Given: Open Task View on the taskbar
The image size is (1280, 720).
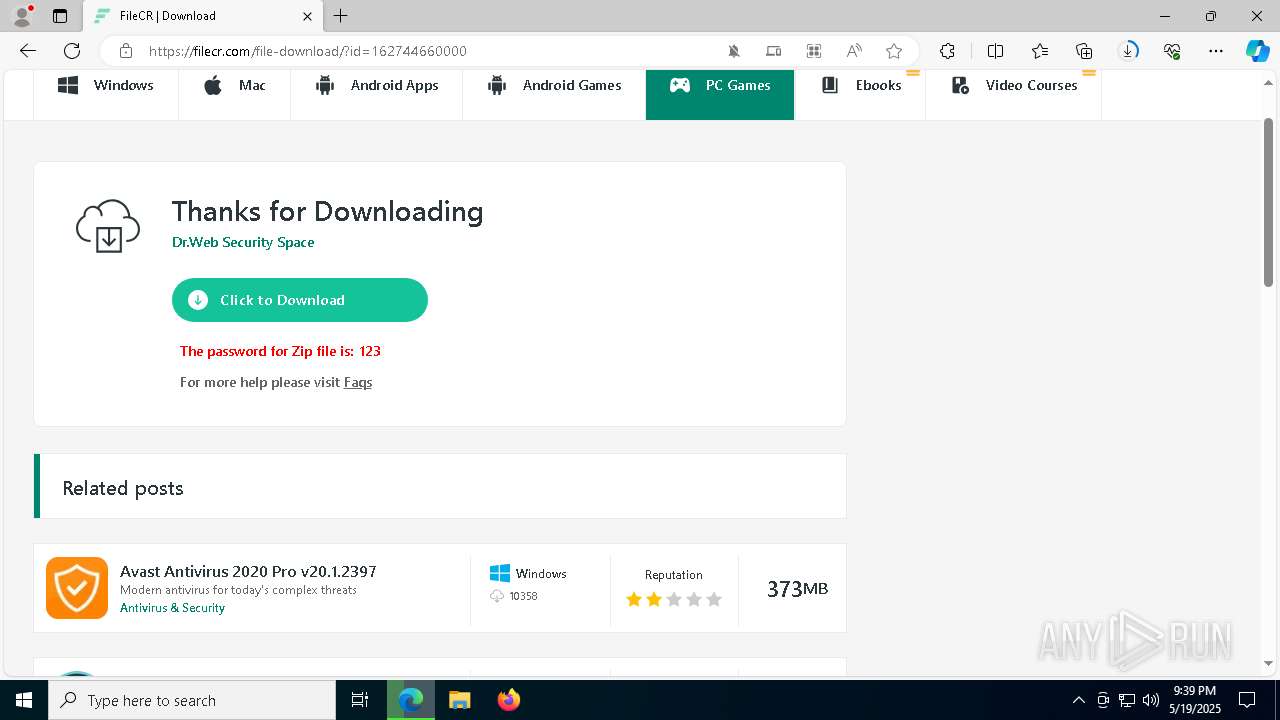Looking at the screenshot, I should (x=360, y=700).
